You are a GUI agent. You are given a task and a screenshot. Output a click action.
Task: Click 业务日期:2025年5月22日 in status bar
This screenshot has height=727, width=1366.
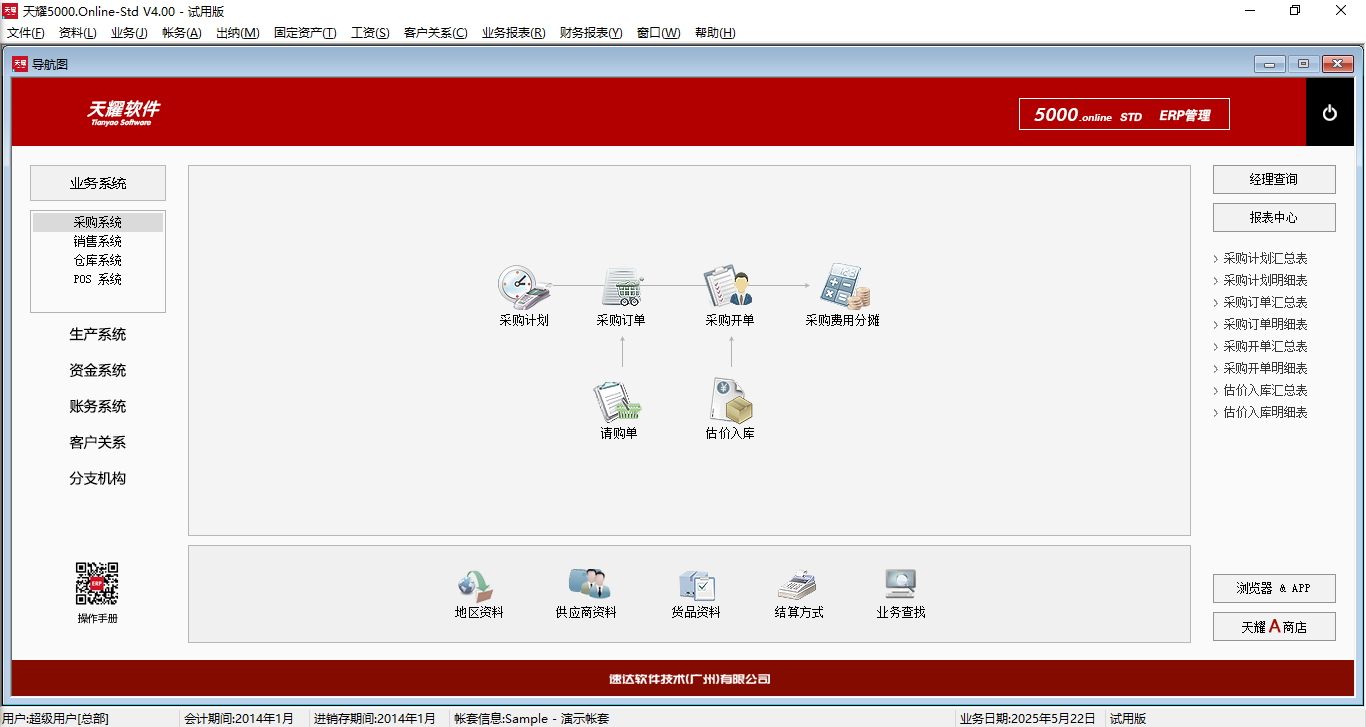[1028, 718]
